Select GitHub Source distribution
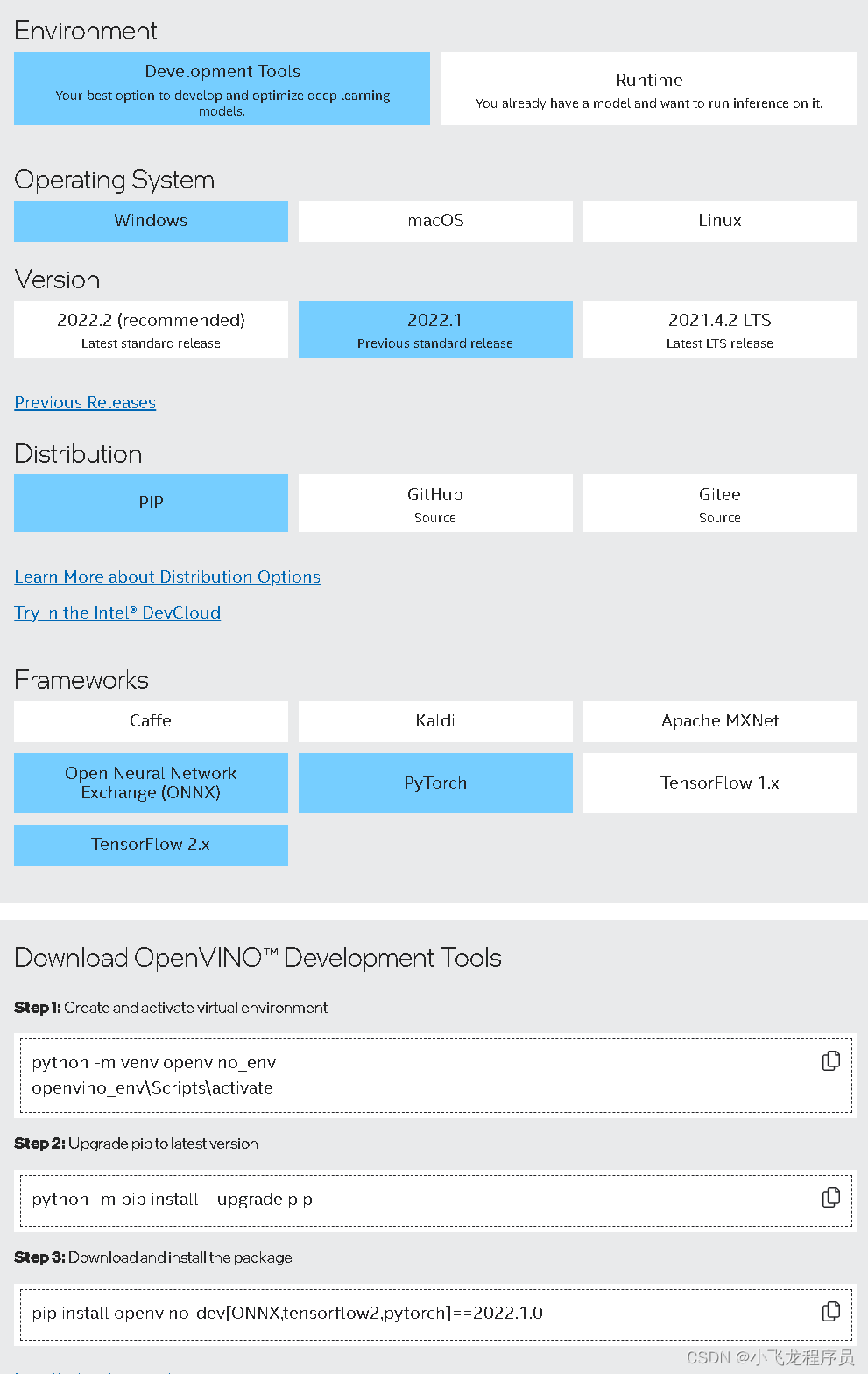Screen dimensions: 868x1374 pos(435,503)
